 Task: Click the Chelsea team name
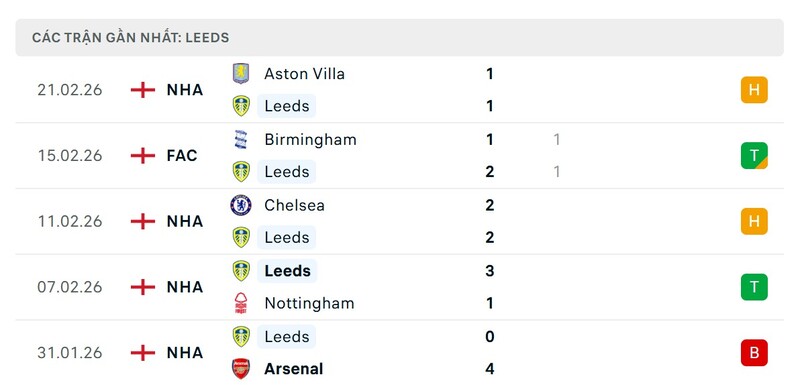pos(294,205)
